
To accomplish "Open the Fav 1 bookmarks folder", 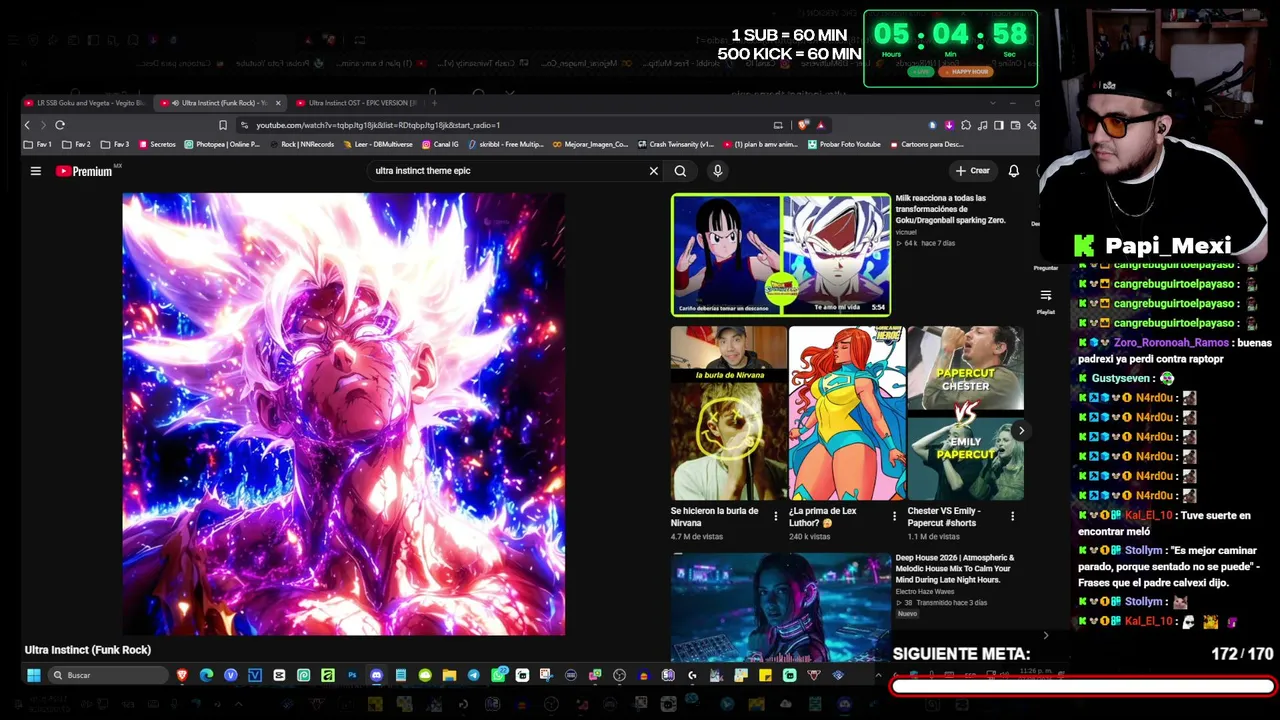I will (x=38, y=144).
